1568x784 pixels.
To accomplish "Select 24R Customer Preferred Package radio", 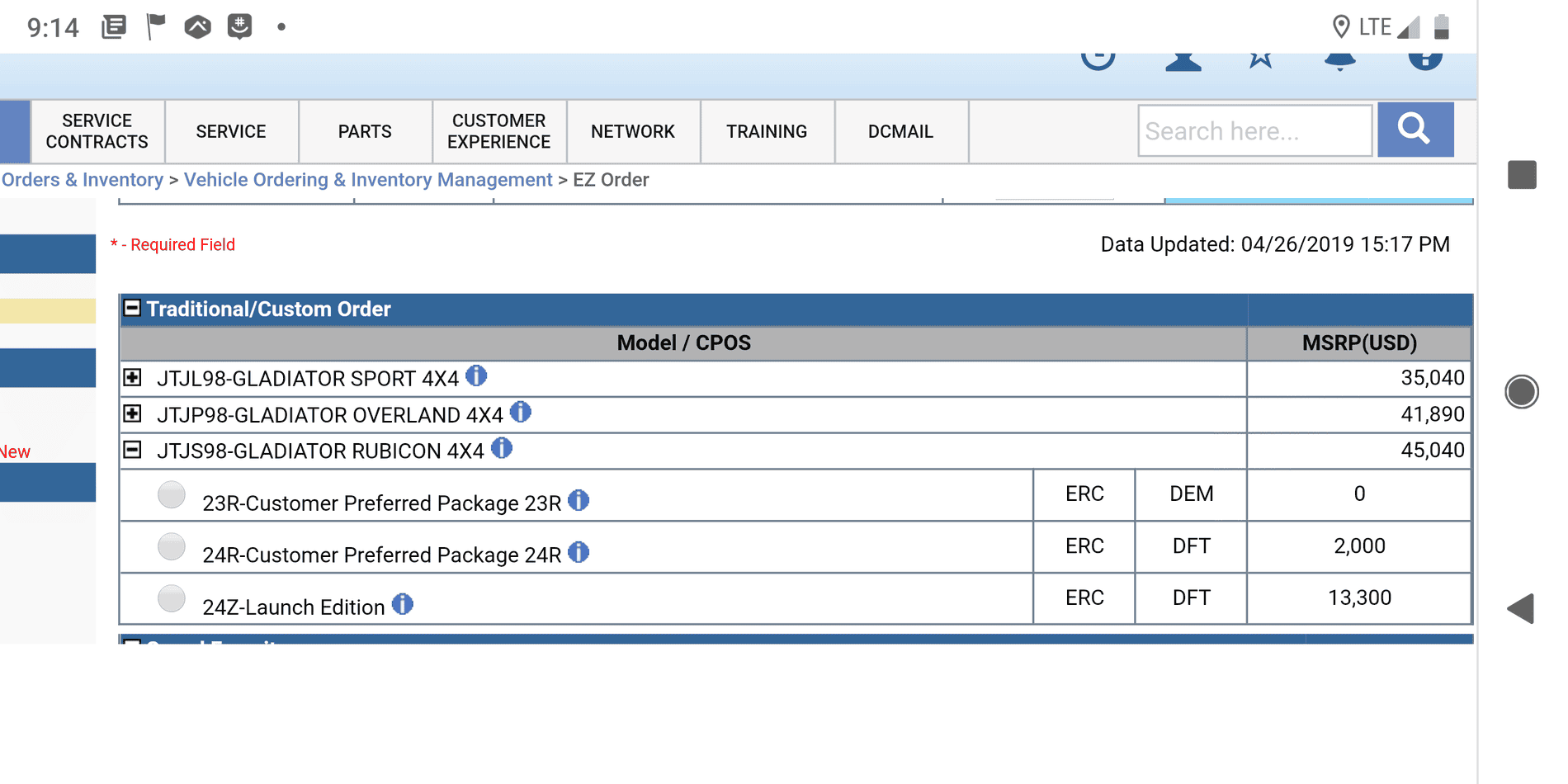I will pos(172,546).
